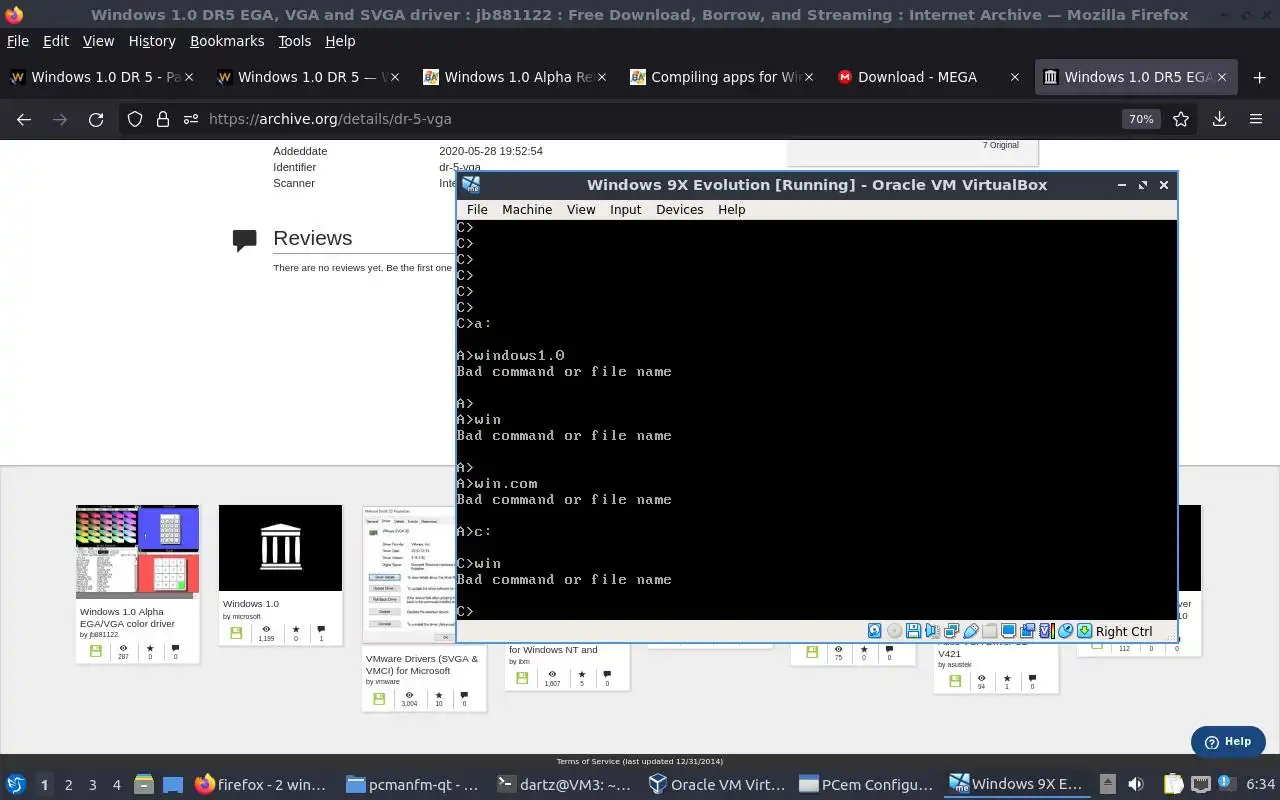The image size is (1280, 800).
Task: Click the padlock site security icon
Action: [x=163, y=119]
